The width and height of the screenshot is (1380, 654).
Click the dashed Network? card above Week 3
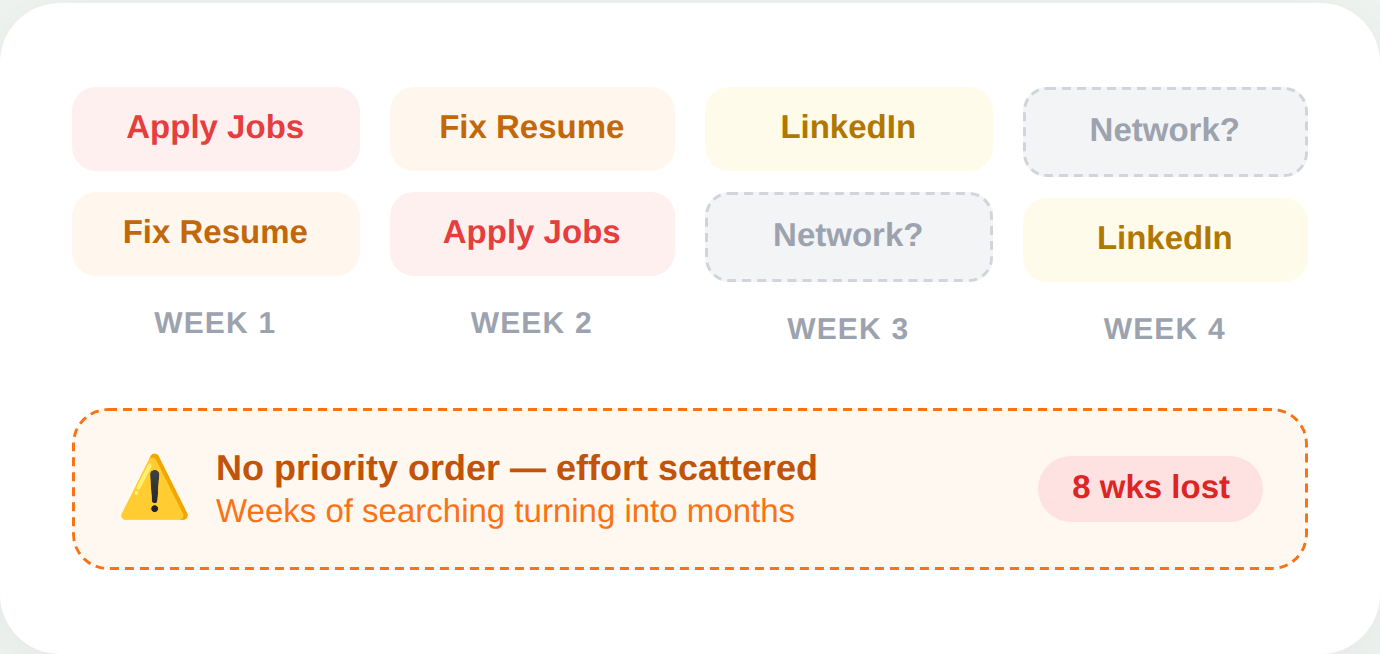(848, 236)
